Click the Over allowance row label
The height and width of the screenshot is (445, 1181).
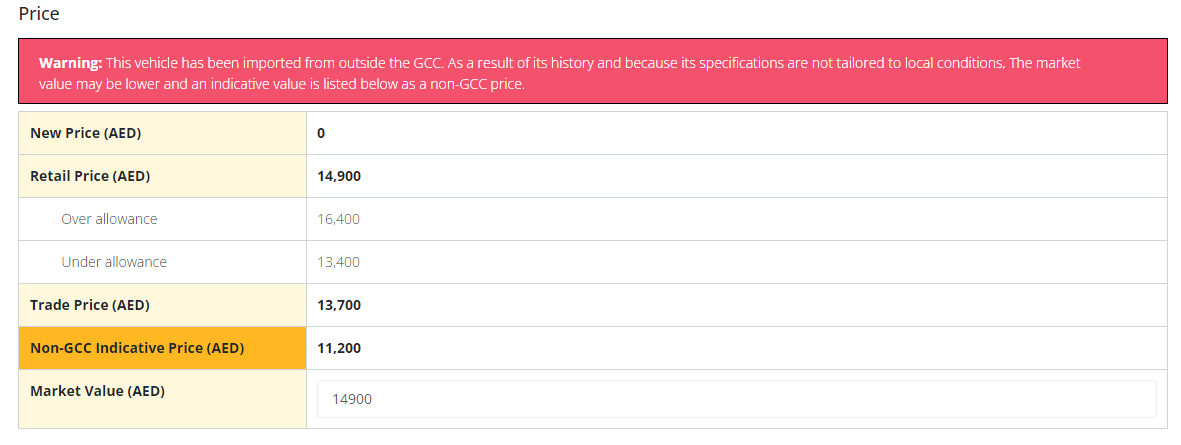pos(109,219)
